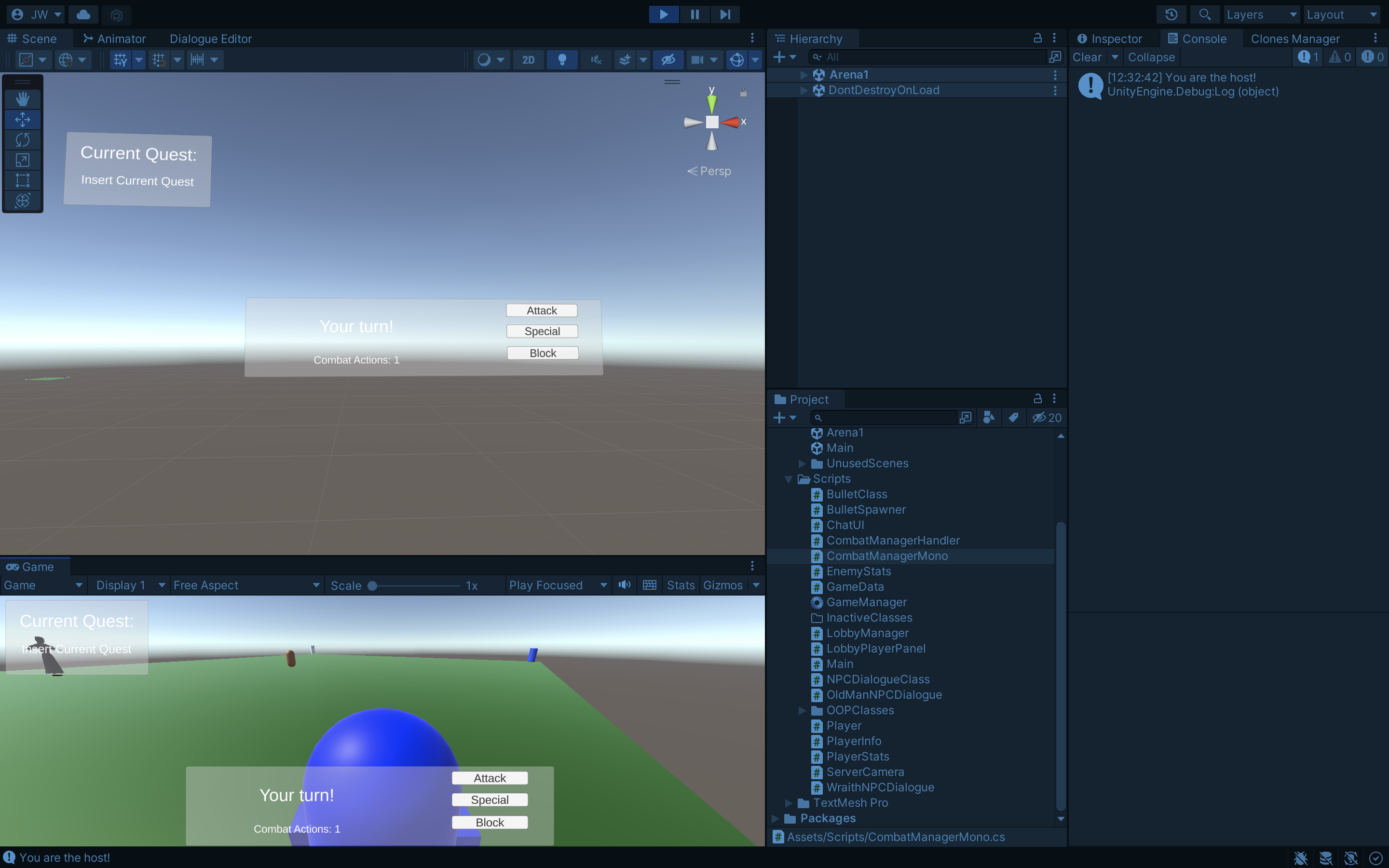
Task: Select the Rect transform tool
Action: point(22,180)
